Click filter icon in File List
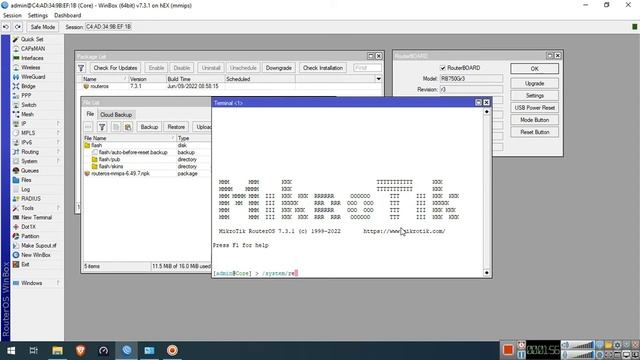This screenshot has height=360, width=640. [102, 127]
